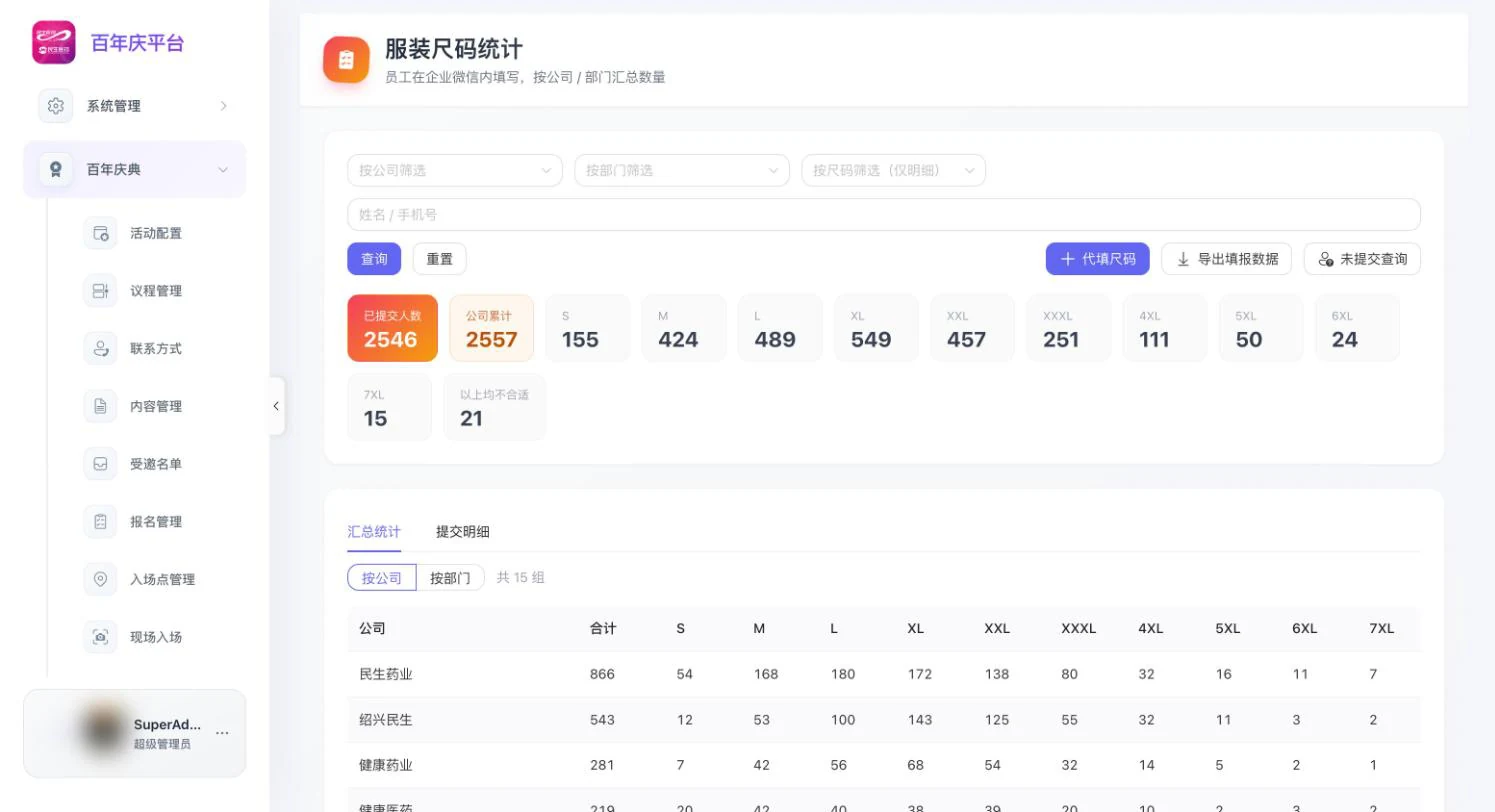Select the 按公司 grouping option
Viewport: 1495px width, 812px height.
tap(382, 578)
